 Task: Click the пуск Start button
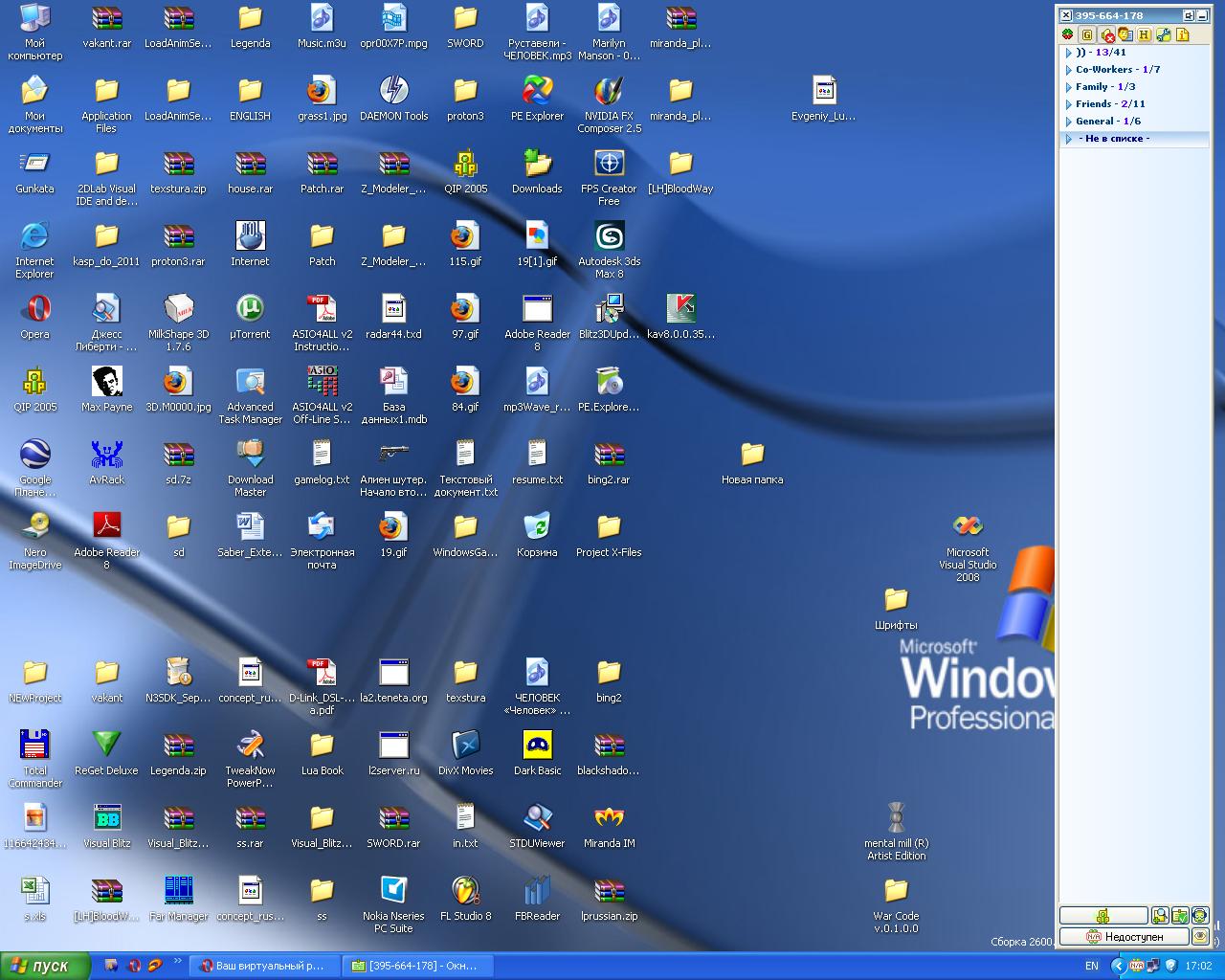tap(45, 966)
